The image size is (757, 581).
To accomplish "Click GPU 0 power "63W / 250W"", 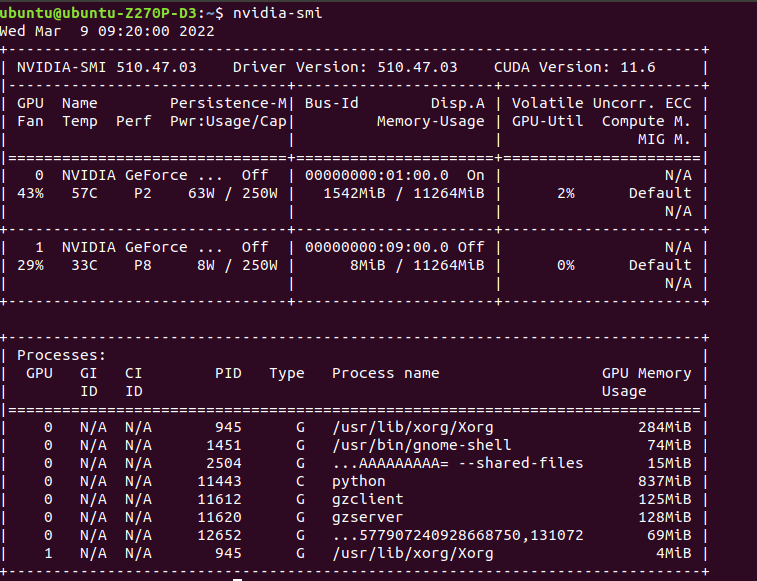I will pos(233,194).
